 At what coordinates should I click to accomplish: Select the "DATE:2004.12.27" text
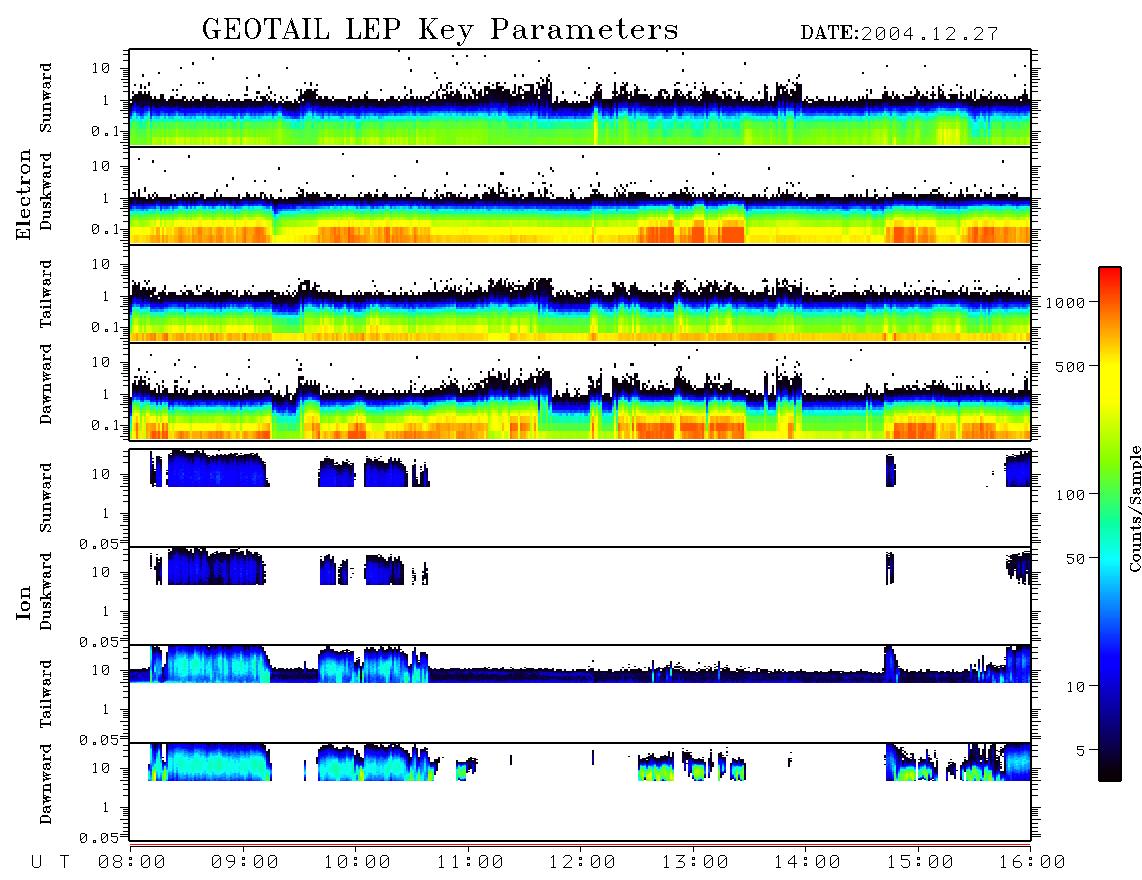tap(899, 34)
